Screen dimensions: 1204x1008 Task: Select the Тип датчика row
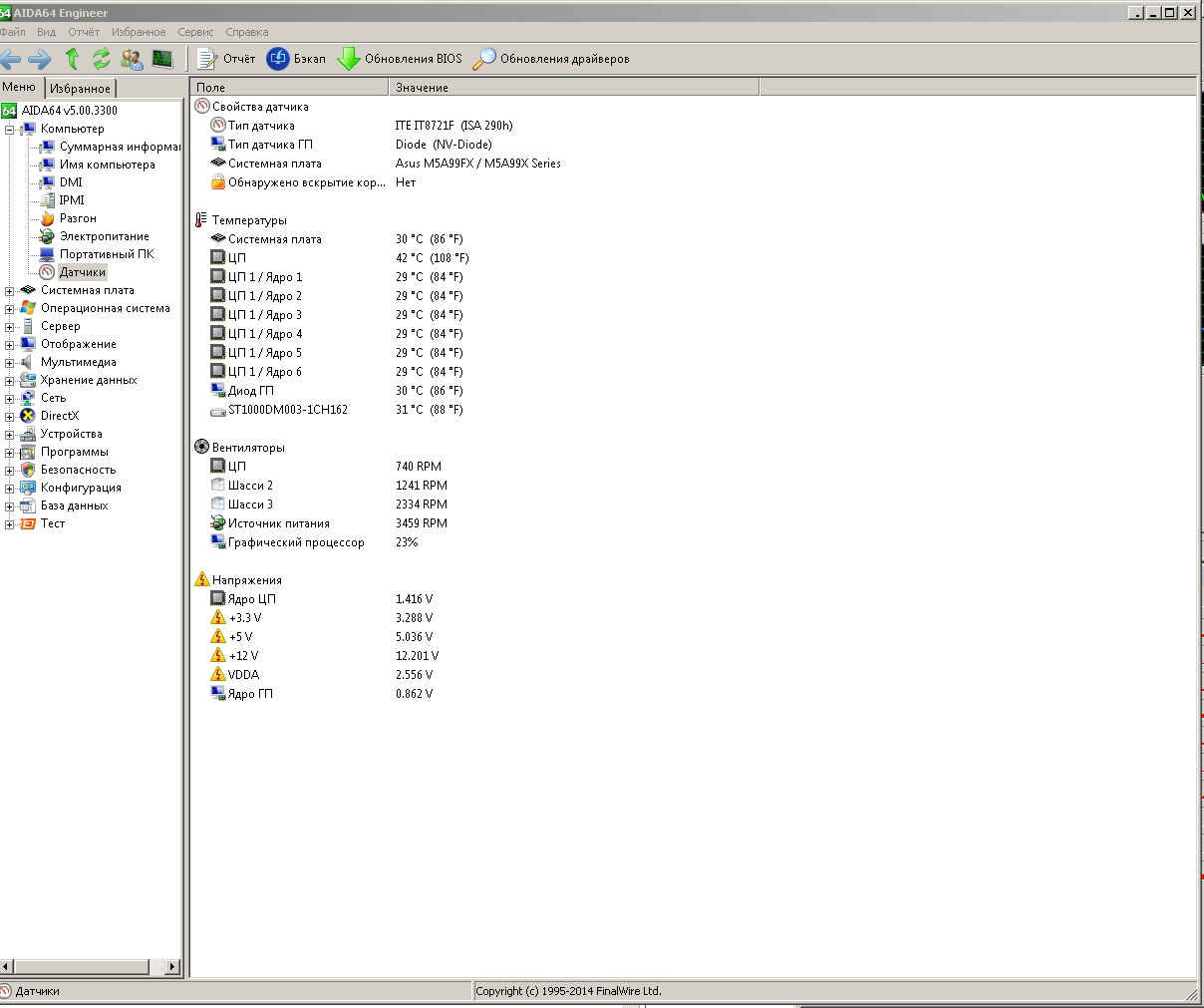693,126
